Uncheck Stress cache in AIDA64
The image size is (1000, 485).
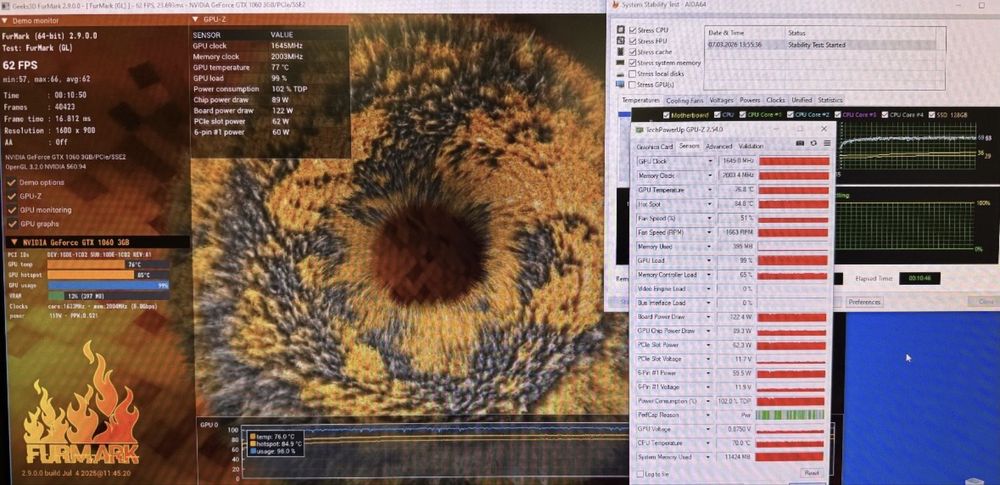click(x=632, y=52)
